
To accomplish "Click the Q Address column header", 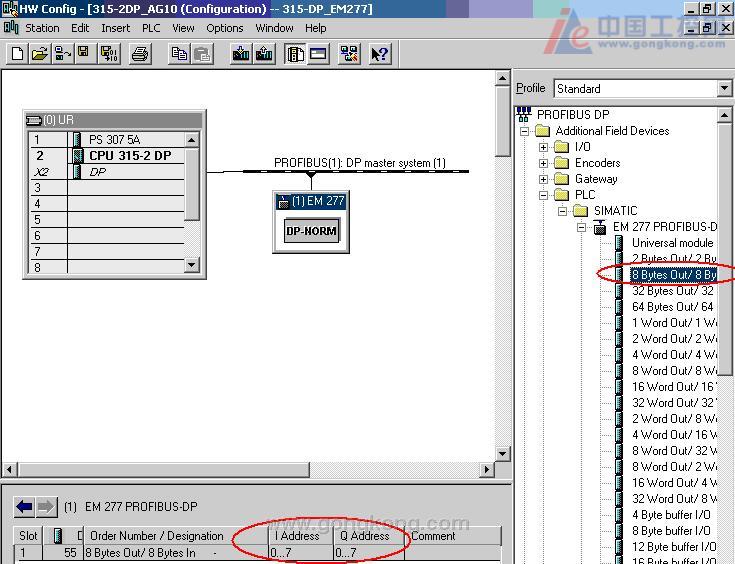I will (x=369, y=536).
